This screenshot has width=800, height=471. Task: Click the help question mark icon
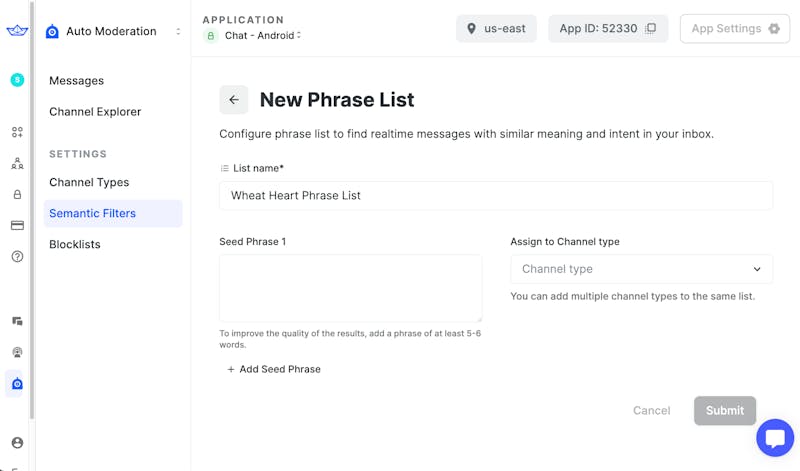point(17,257)
